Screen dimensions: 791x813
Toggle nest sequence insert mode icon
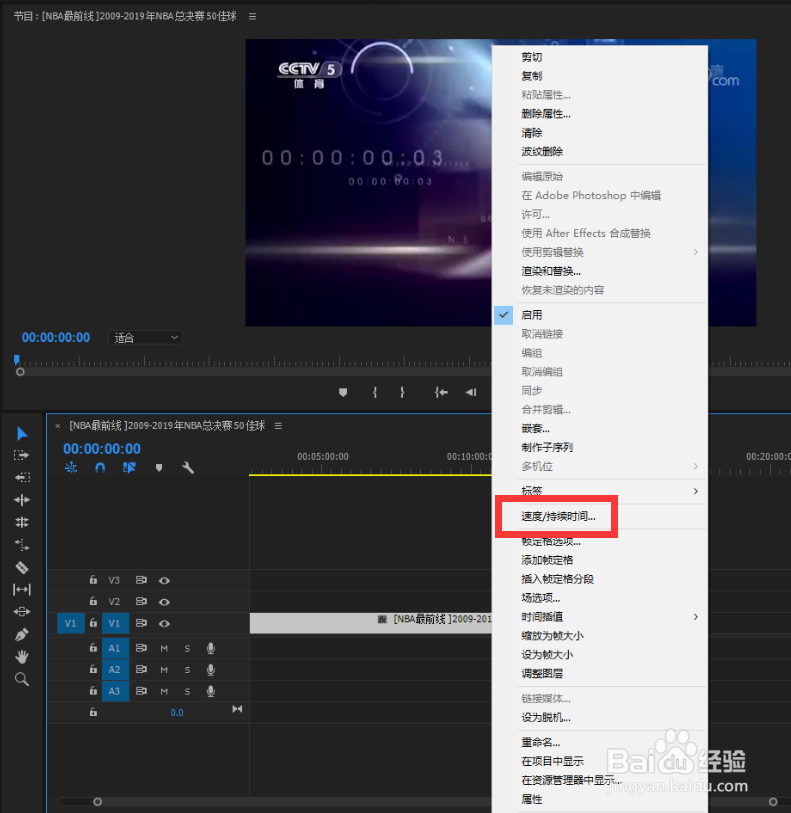click(x=71, y=468)
